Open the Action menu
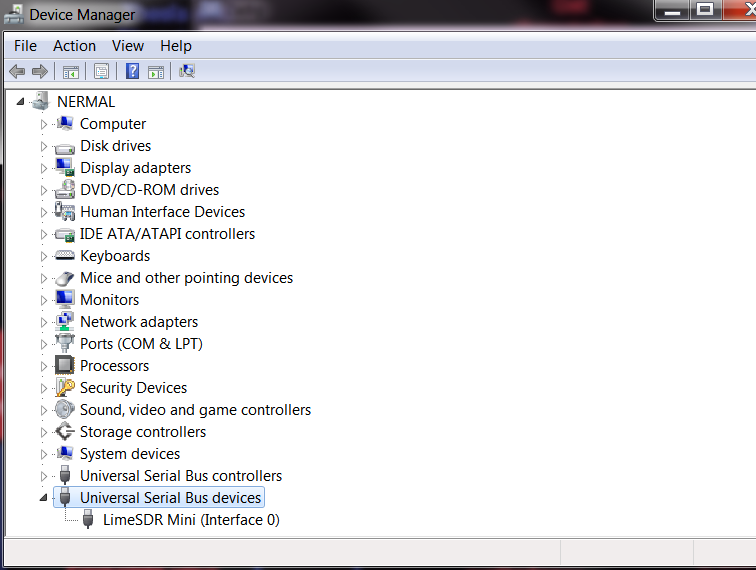The image size is (756, 570). point(74,46)
